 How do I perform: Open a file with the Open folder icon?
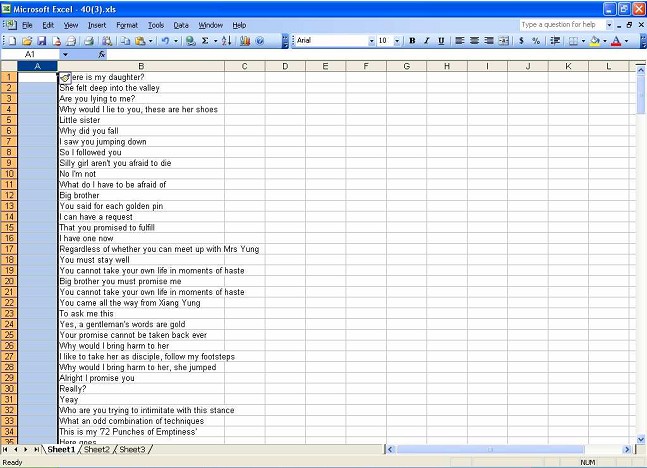point(27,40)
